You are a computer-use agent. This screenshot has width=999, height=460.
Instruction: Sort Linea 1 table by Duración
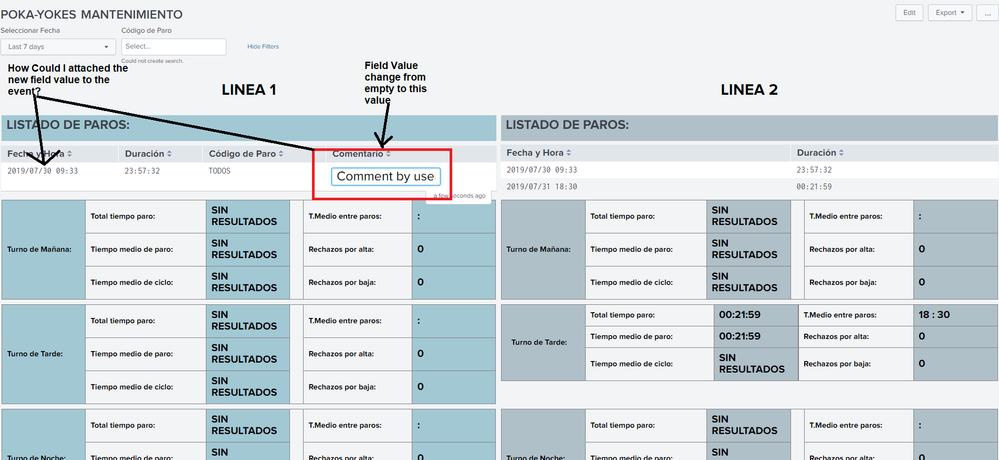click(148, 154)
